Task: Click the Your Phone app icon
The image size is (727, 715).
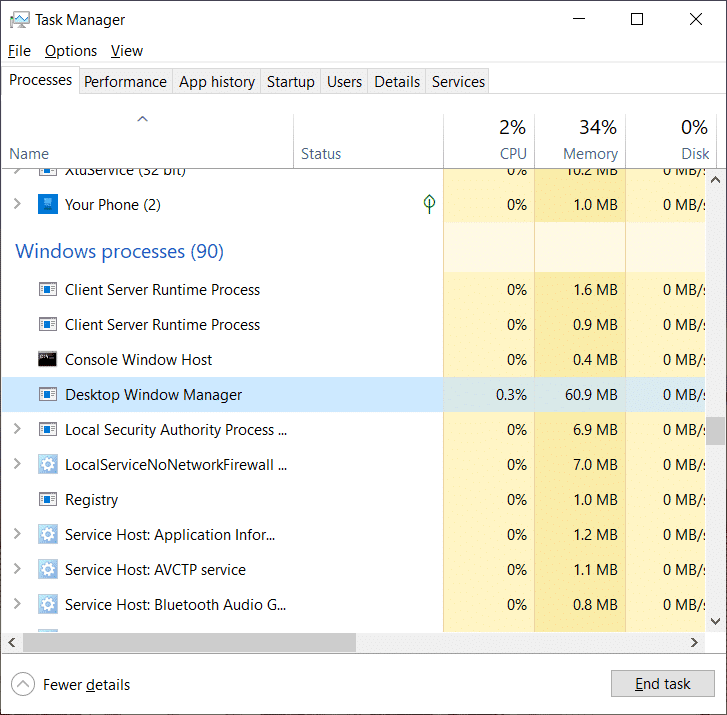Action: click(x=47, y=205)
